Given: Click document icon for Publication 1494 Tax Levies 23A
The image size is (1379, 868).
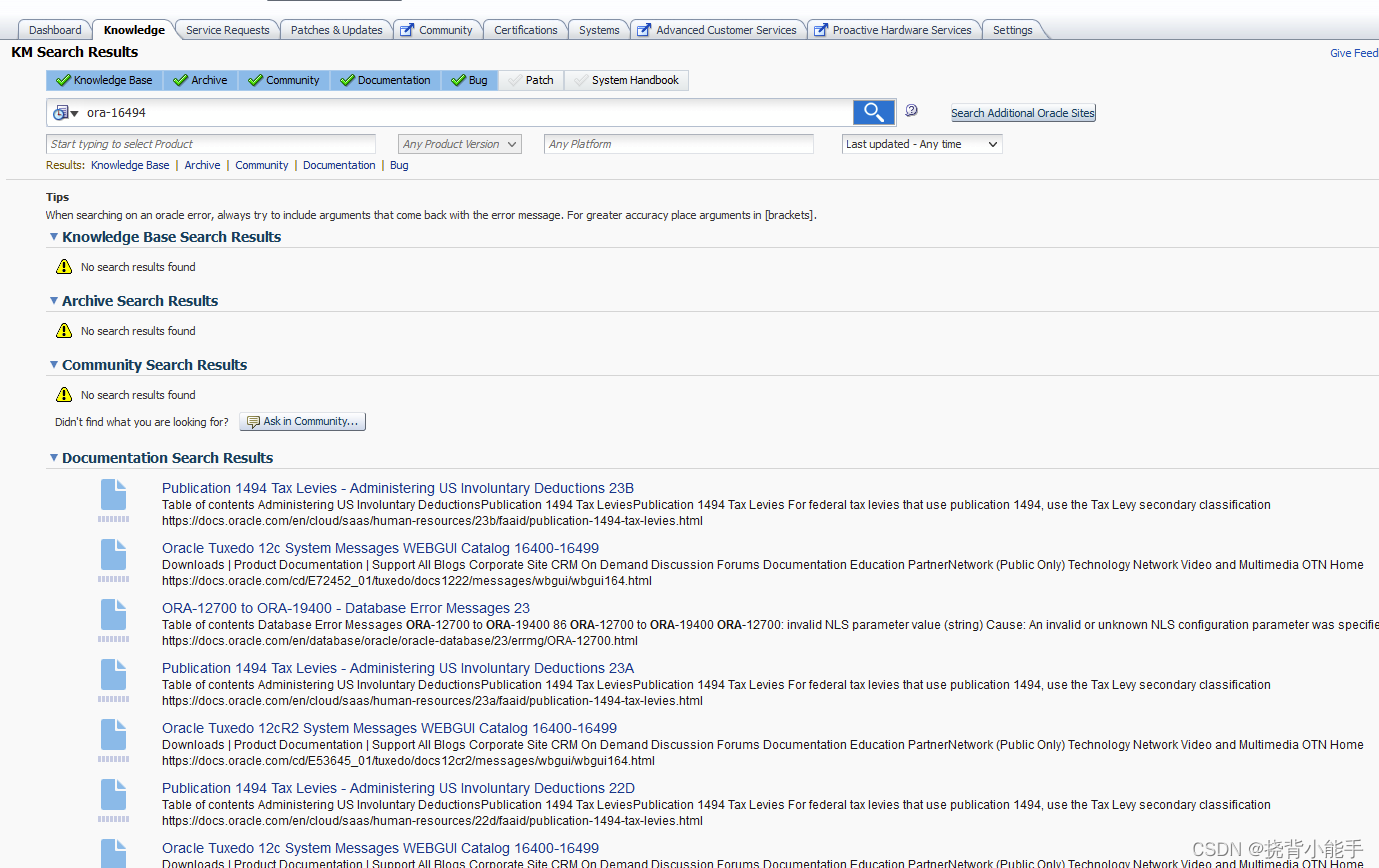Looking at the screenshot, I should [113, 674].
